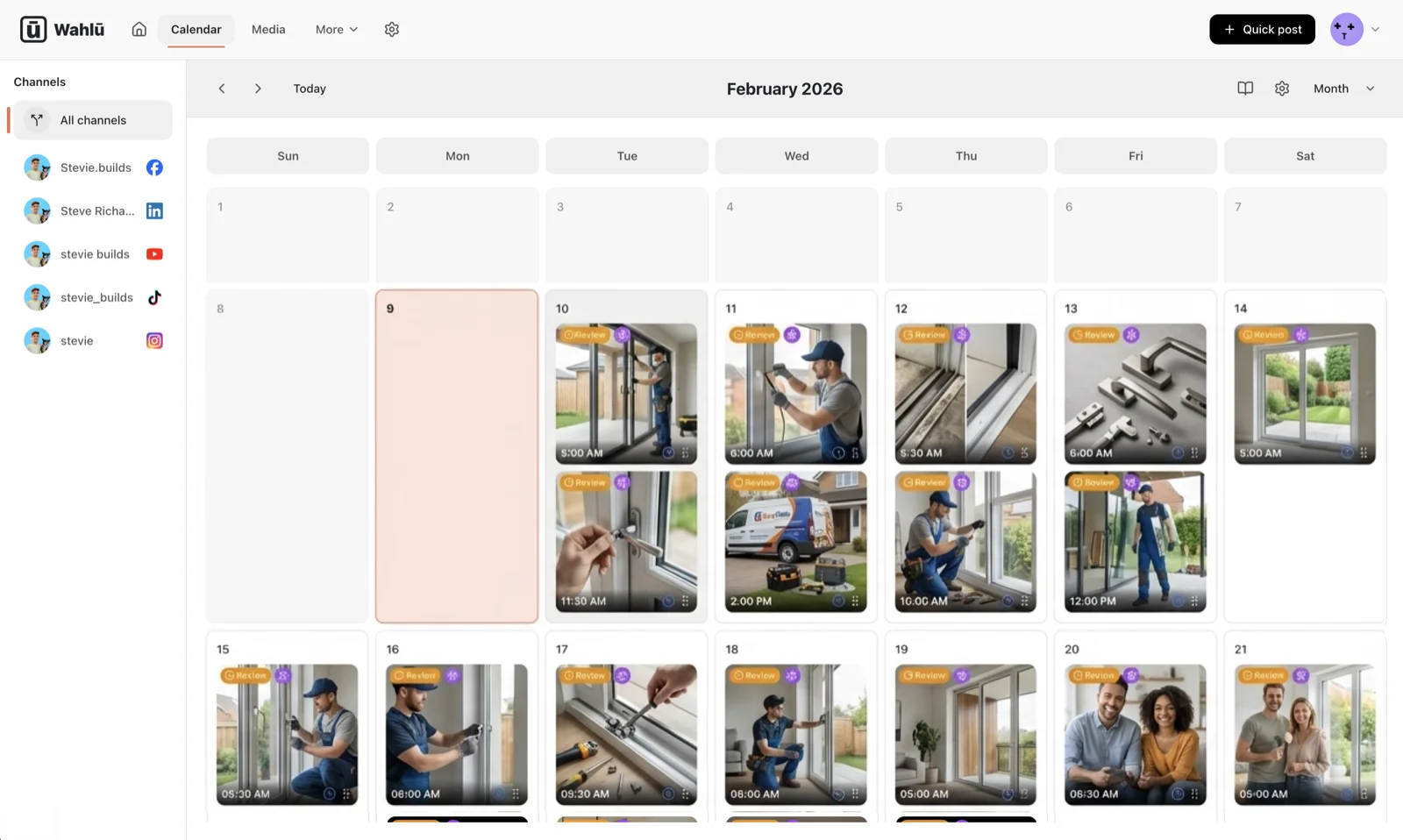1403x840 pixels.
Task: Switch to the Media tab
Action: [x=267, y=29]
